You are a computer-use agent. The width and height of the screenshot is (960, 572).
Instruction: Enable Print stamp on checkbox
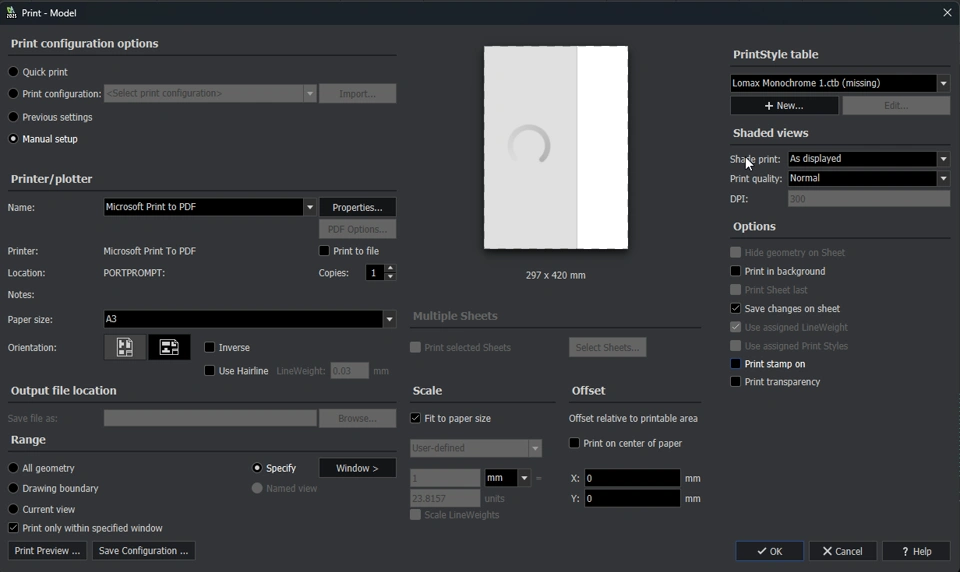point(735,363)
